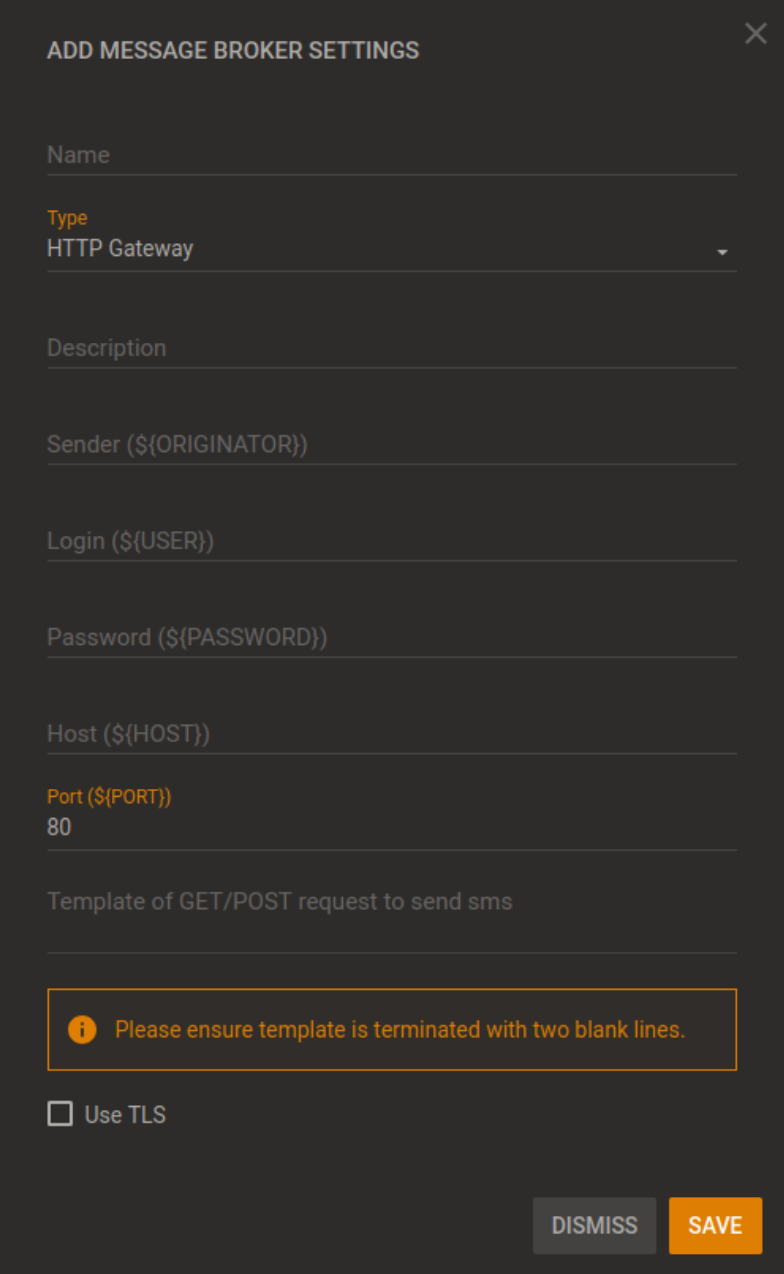The image size is (784, 1274).
Task: Click the GET/POST request template field
Action: 392,901
